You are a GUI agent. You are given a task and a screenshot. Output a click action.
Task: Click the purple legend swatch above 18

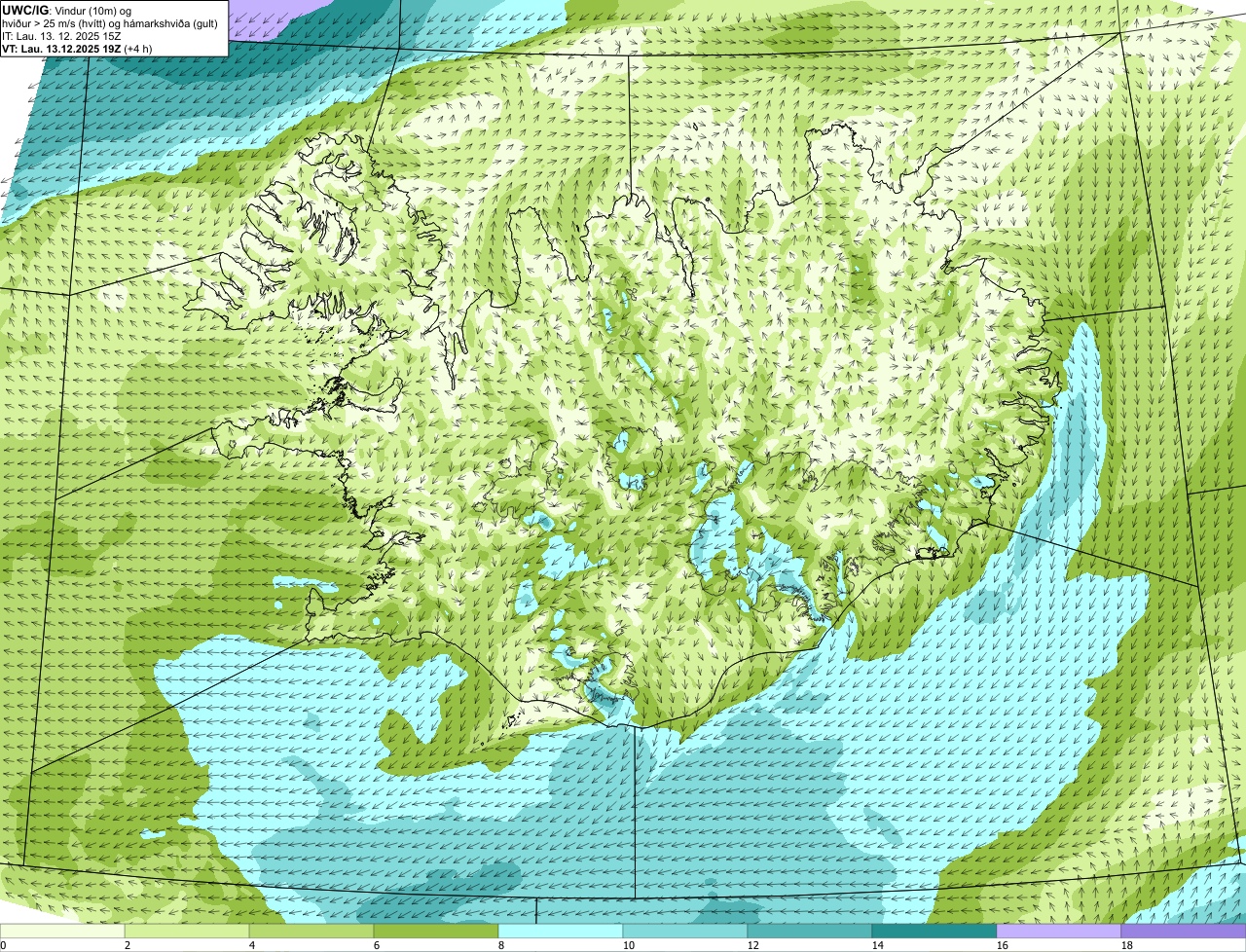pos(1183,932)
